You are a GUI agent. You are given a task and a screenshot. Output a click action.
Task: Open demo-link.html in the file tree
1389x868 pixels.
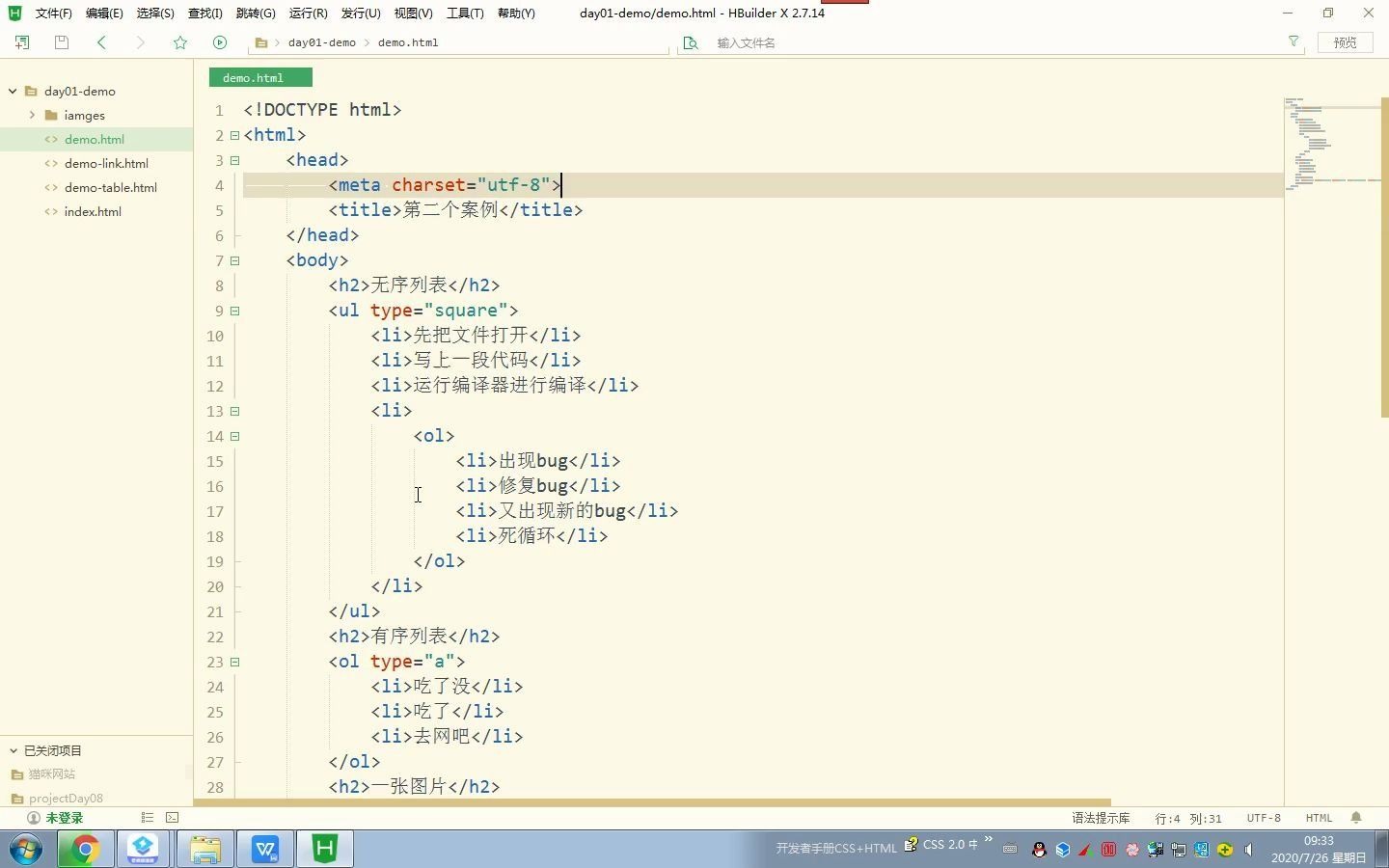click(x=106, y=163)
